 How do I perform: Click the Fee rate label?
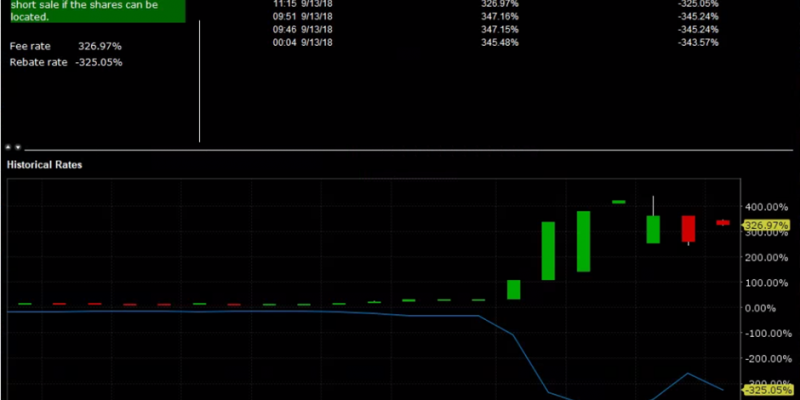[x=30, y=47]
